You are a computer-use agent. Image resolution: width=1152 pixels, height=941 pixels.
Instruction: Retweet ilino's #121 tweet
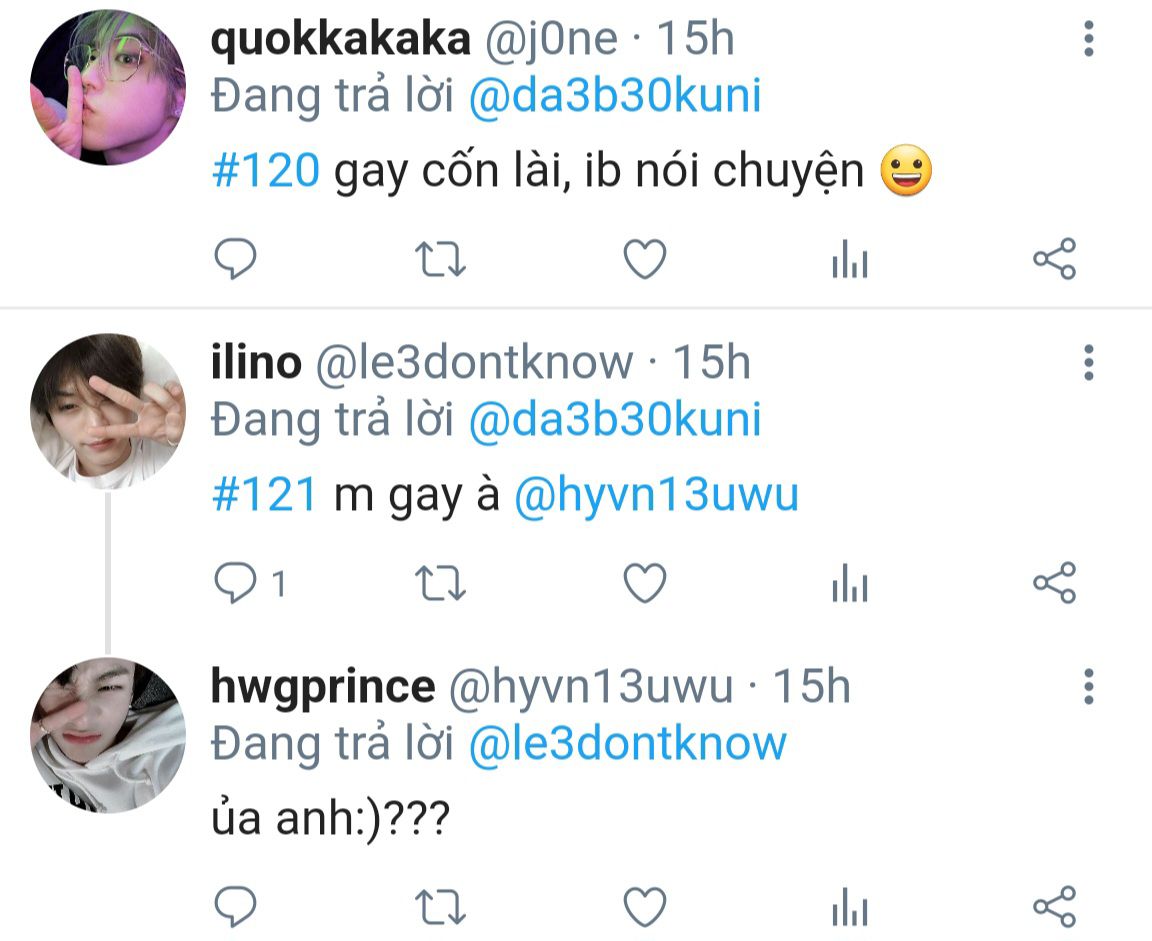point(440,584)
